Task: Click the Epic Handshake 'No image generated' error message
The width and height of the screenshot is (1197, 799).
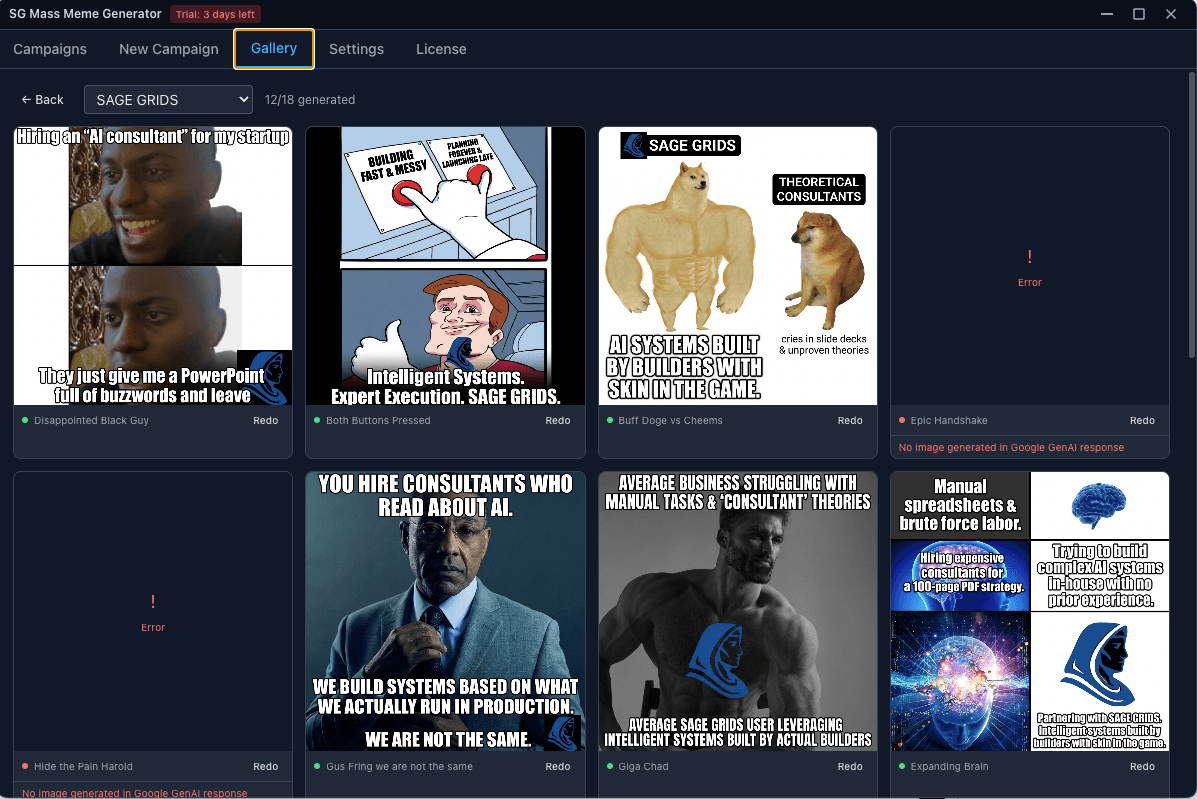Action: pos(1011,448)
